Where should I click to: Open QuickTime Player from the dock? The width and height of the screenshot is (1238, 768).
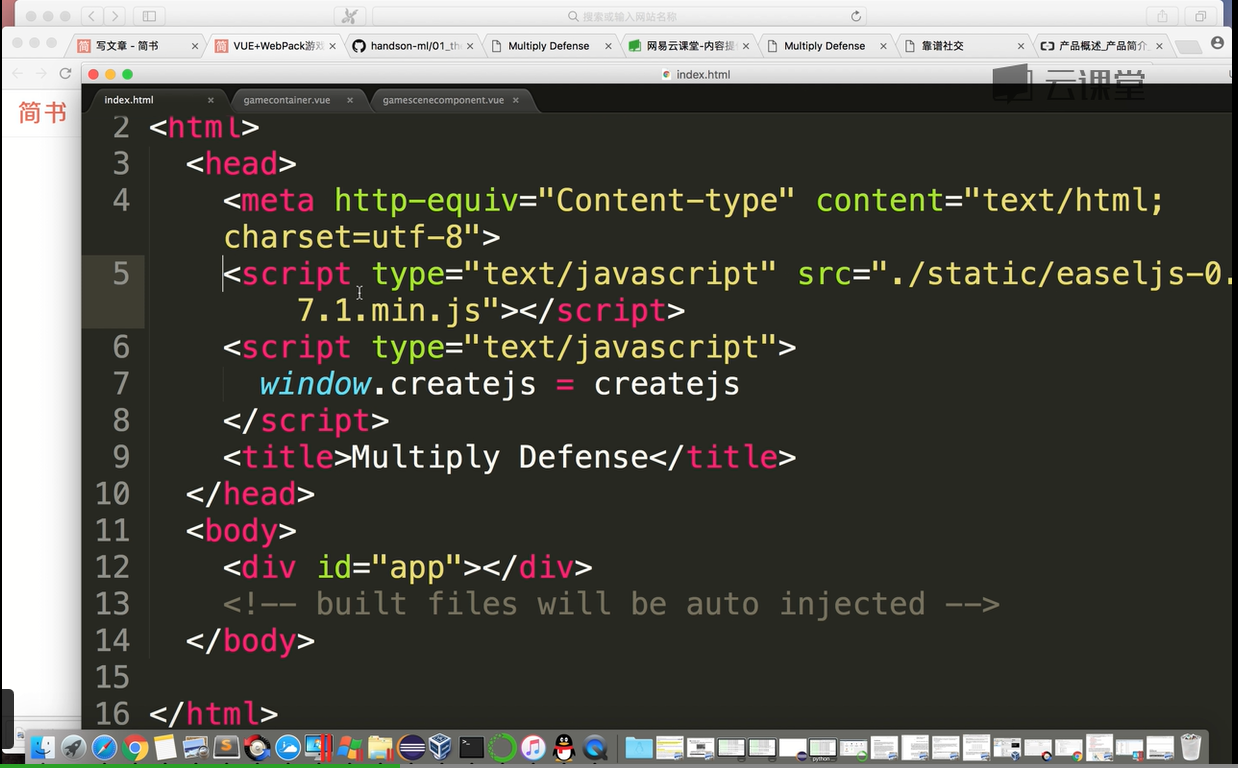pos(594,748)
